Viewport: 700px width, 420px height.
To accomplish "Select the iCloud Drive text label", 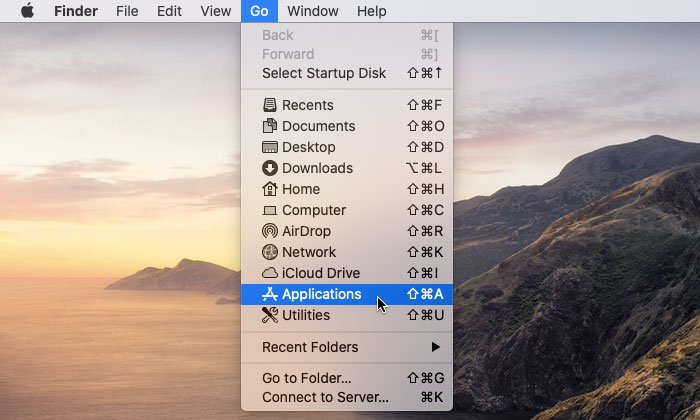I will (321, 273).
